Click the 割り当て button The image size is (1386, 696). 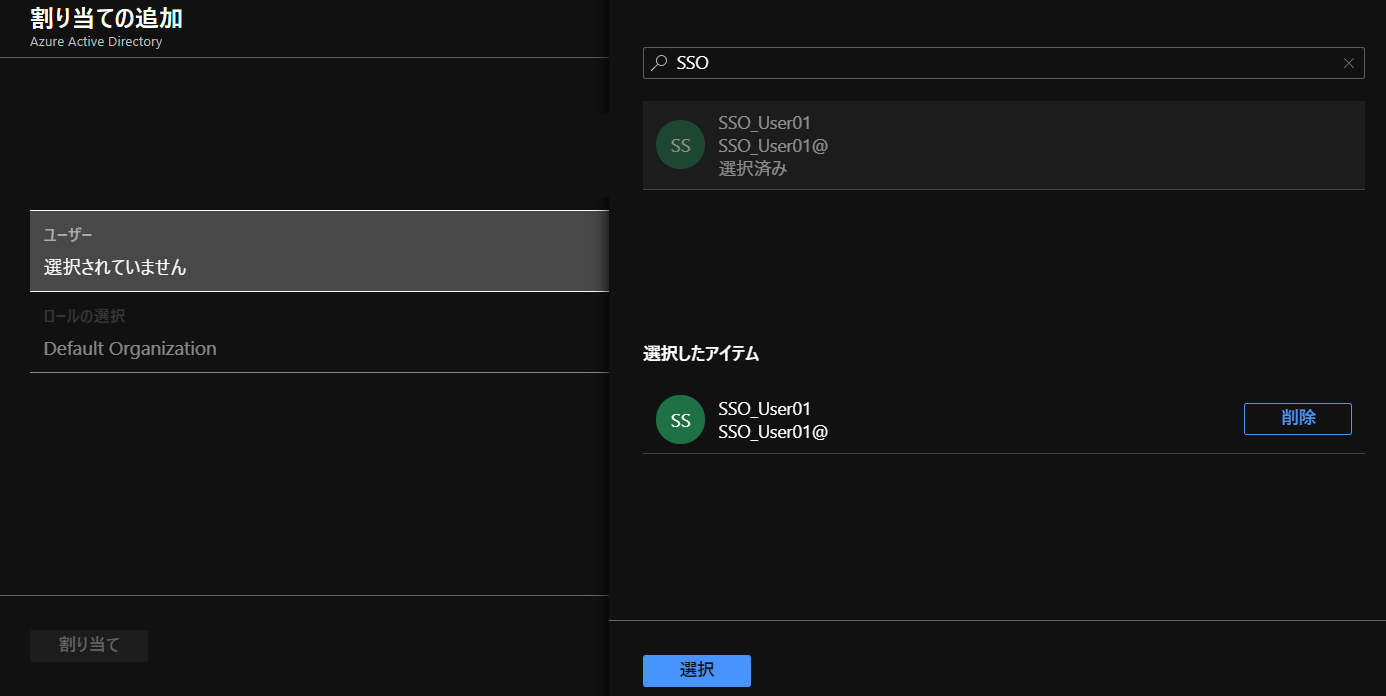(89, 645)
